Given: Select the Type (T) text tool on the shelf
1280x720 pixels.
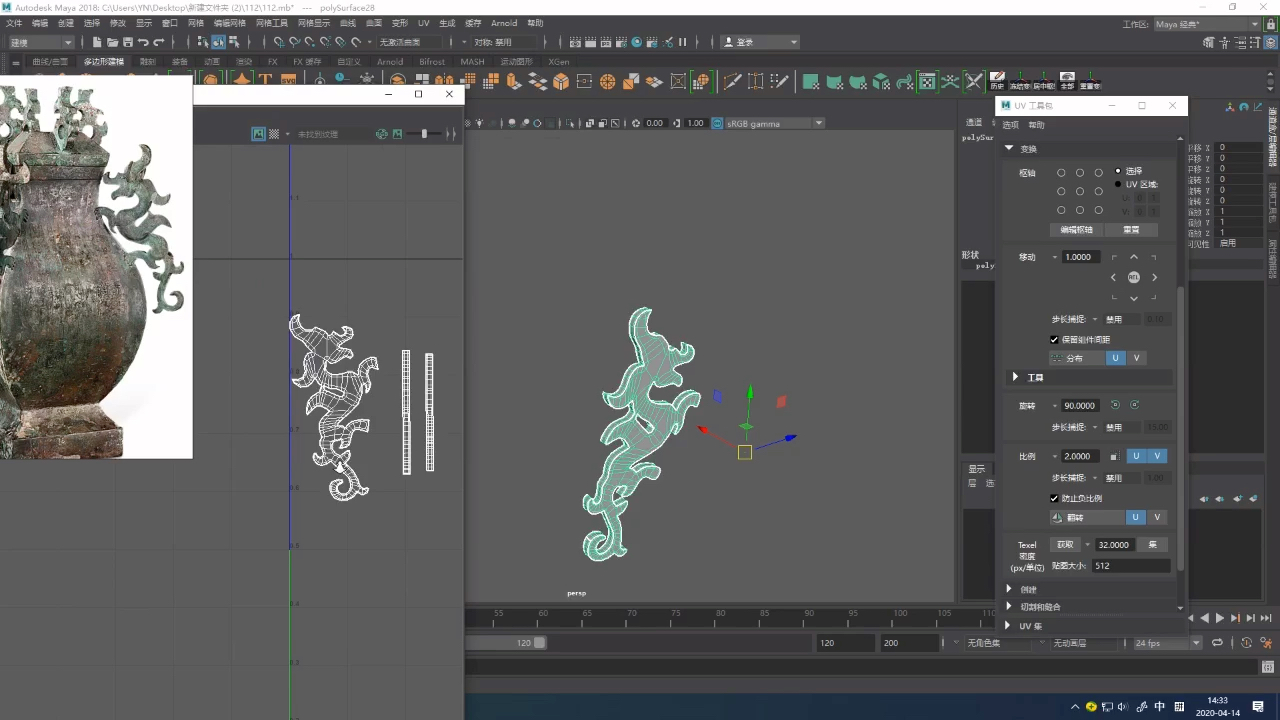Looking at the screenshot, I should coord(265,80).
